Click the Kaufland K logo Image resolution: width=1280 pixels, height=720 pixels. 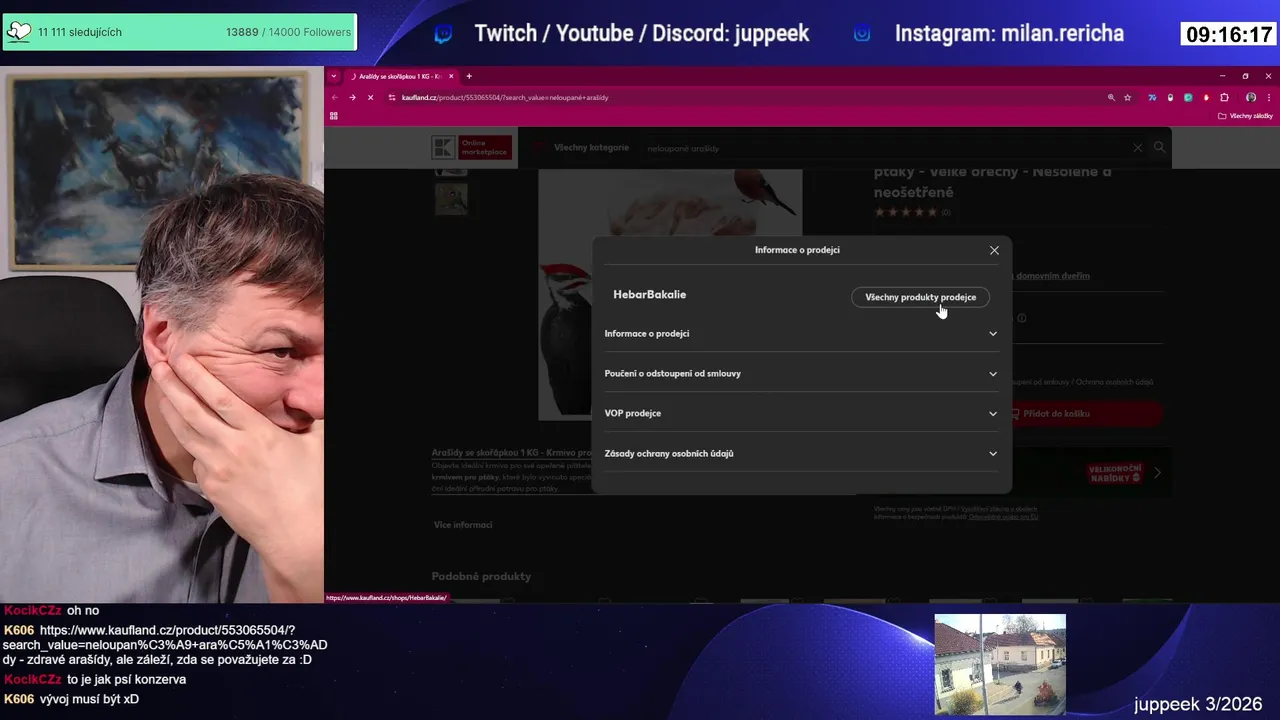click(443, 148)
